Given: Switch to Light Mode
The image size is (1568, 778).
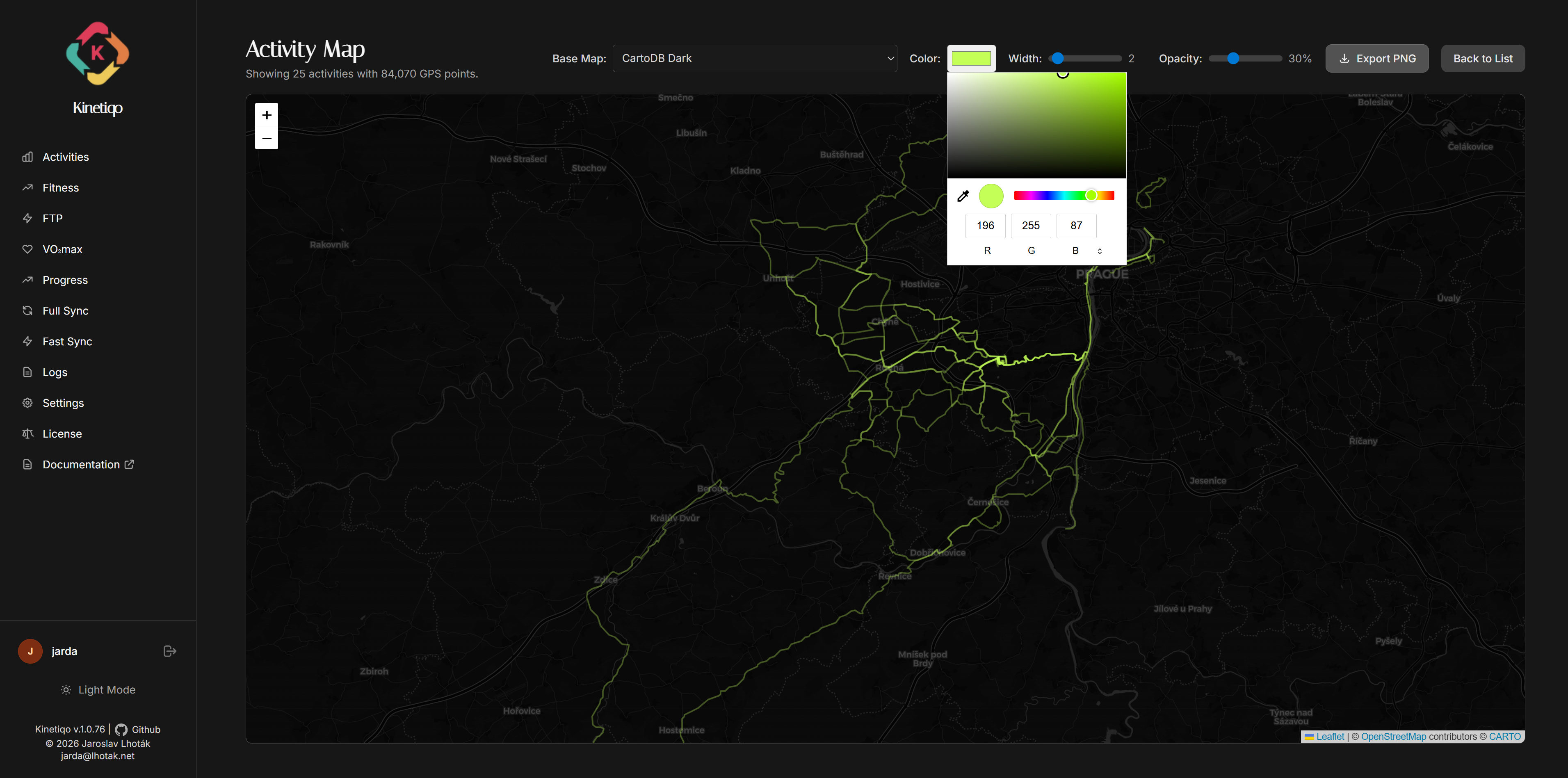Looking at the screenshot, I should 98,690.
